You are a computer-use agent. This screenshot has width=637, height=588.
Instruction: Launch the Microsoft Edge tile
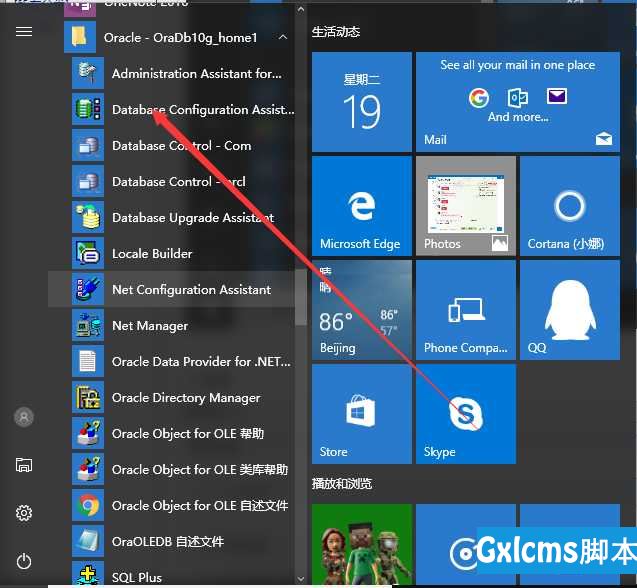(362, 206)
